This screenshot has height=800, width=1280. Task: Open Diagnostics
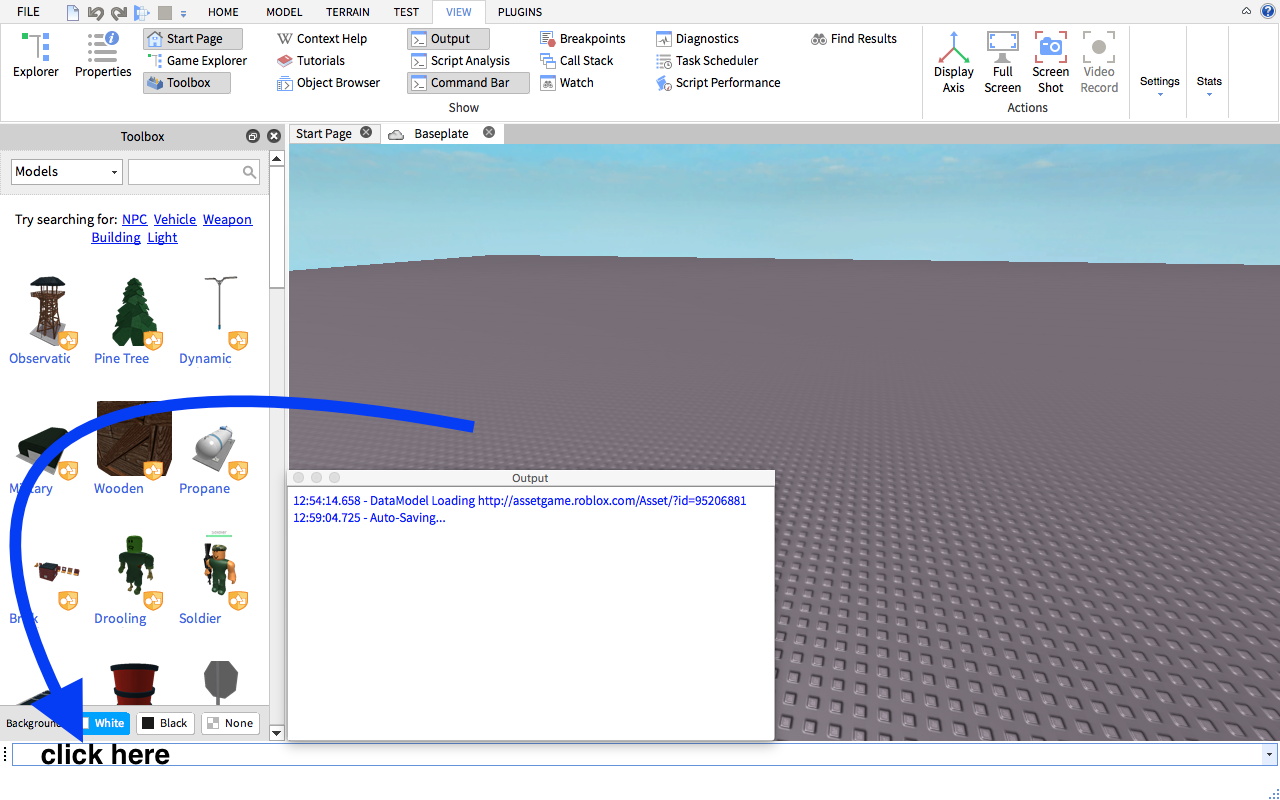coord(697,39)
